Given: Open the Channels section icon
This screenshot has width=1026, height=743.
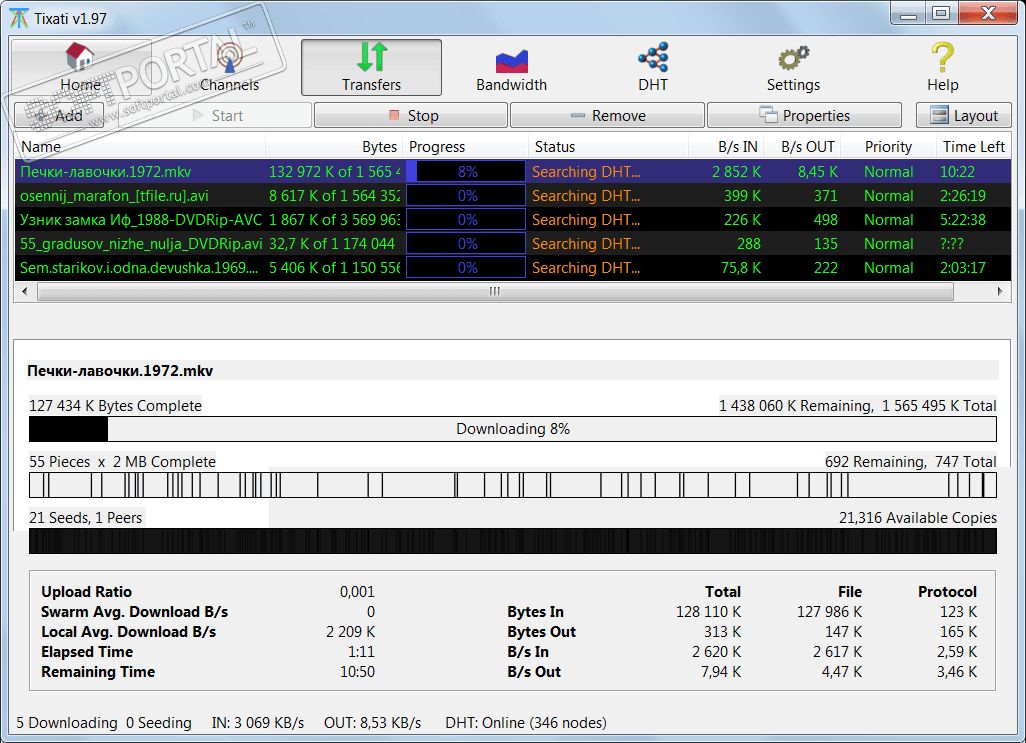Looking at the screenshot, I should [229, 57].
